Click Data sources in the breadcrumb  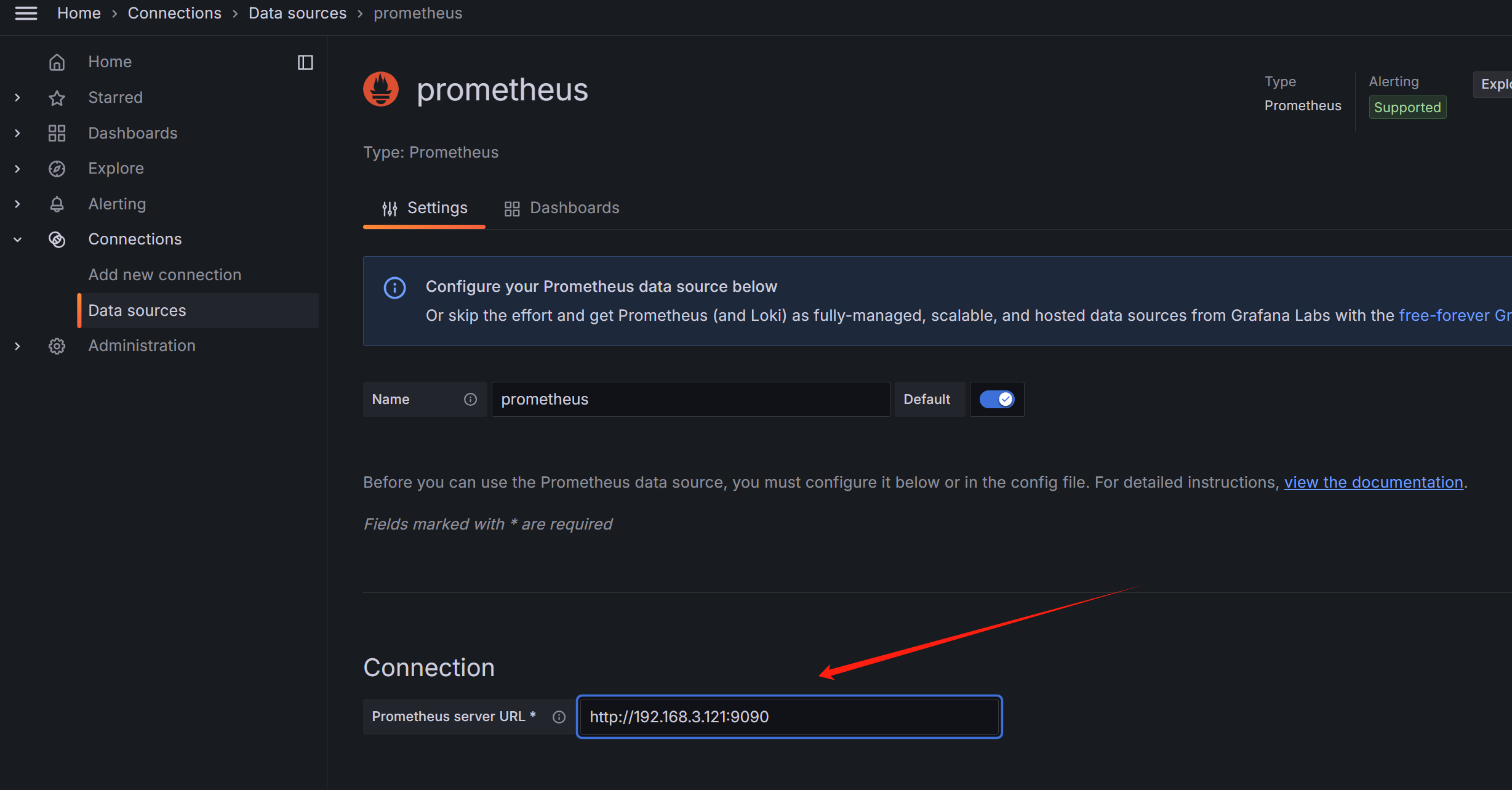(297, 13)
